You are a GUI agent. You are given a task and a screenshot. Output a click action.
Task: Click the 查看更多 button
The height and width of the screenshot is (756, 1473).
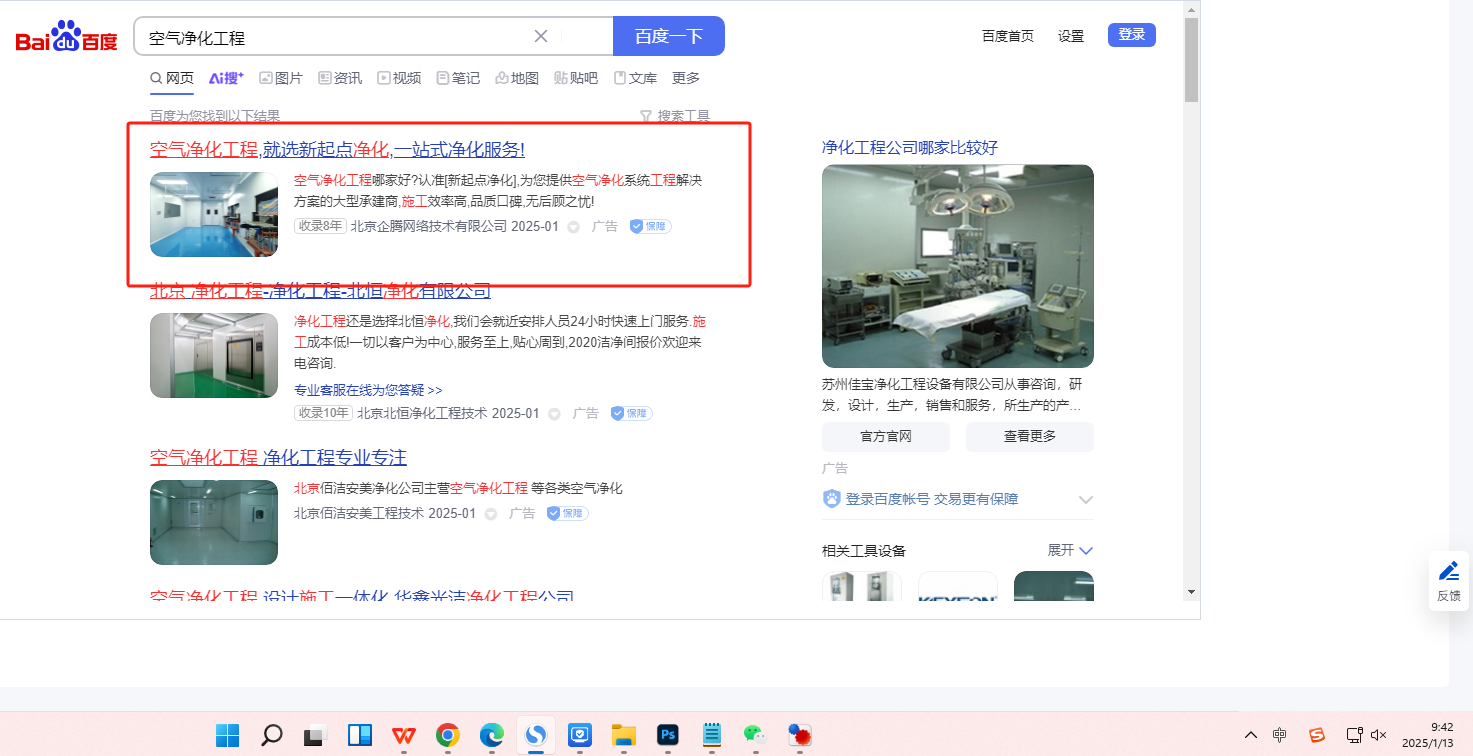(1030, 437)
